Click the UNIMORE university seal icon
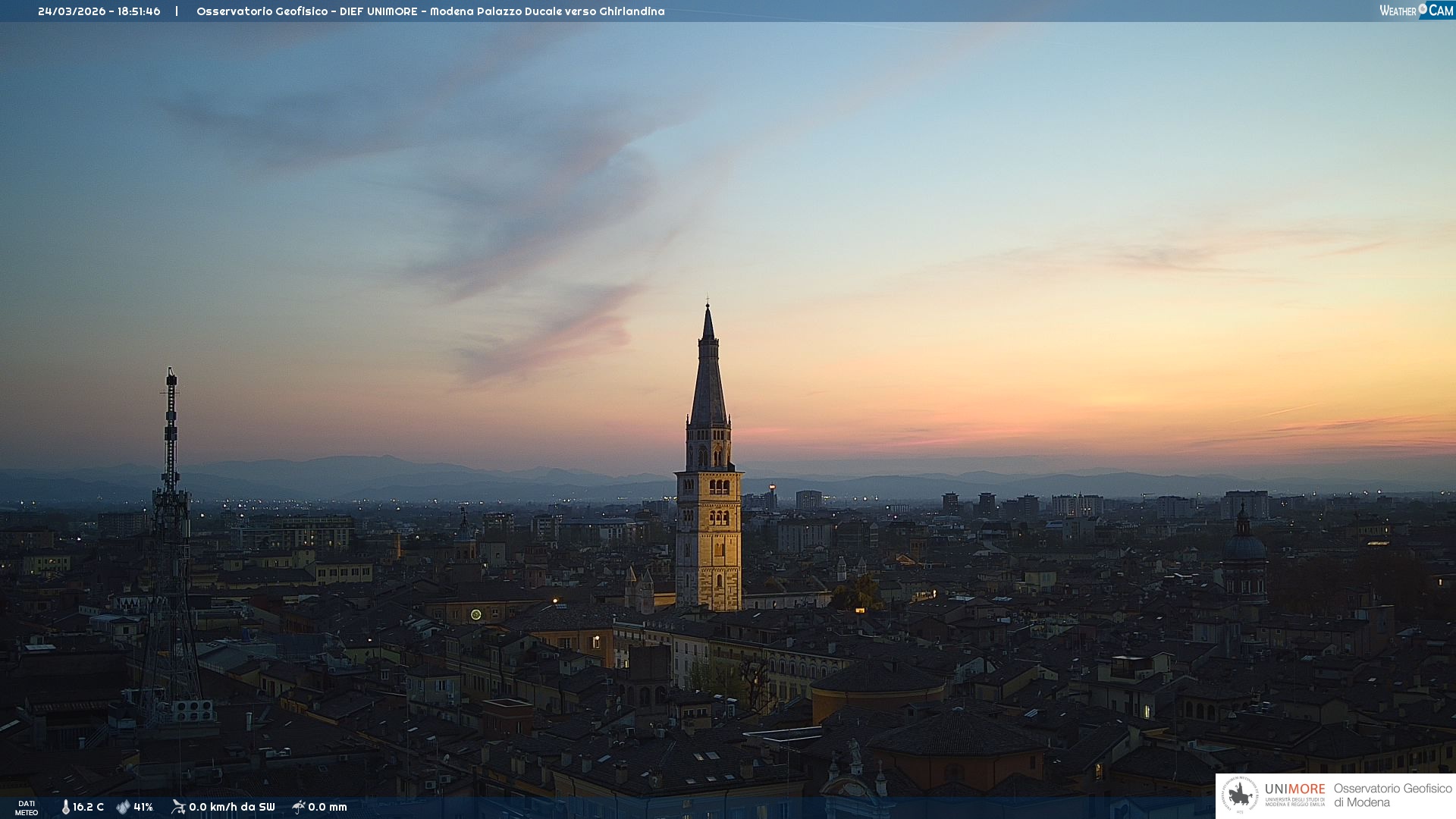This screenshot has width=1456, height=819. coord(1240,795)
